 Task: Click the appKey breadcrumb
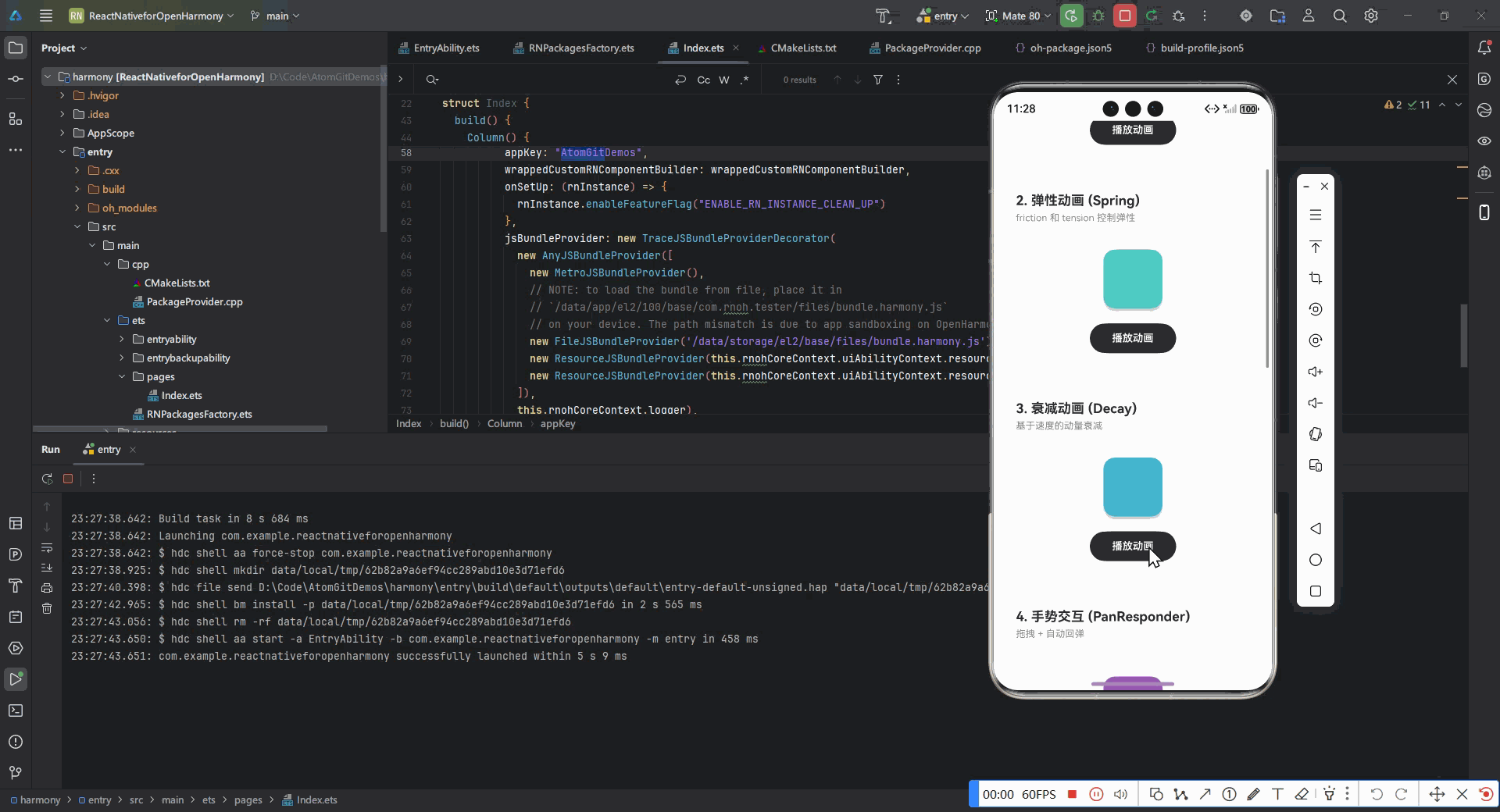[x=558, y=423]
